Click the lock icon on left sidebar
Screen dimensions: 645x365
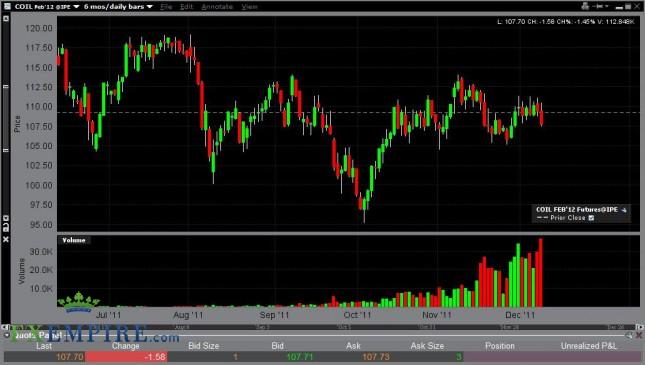pyautogui.click(x=6, y=227)
